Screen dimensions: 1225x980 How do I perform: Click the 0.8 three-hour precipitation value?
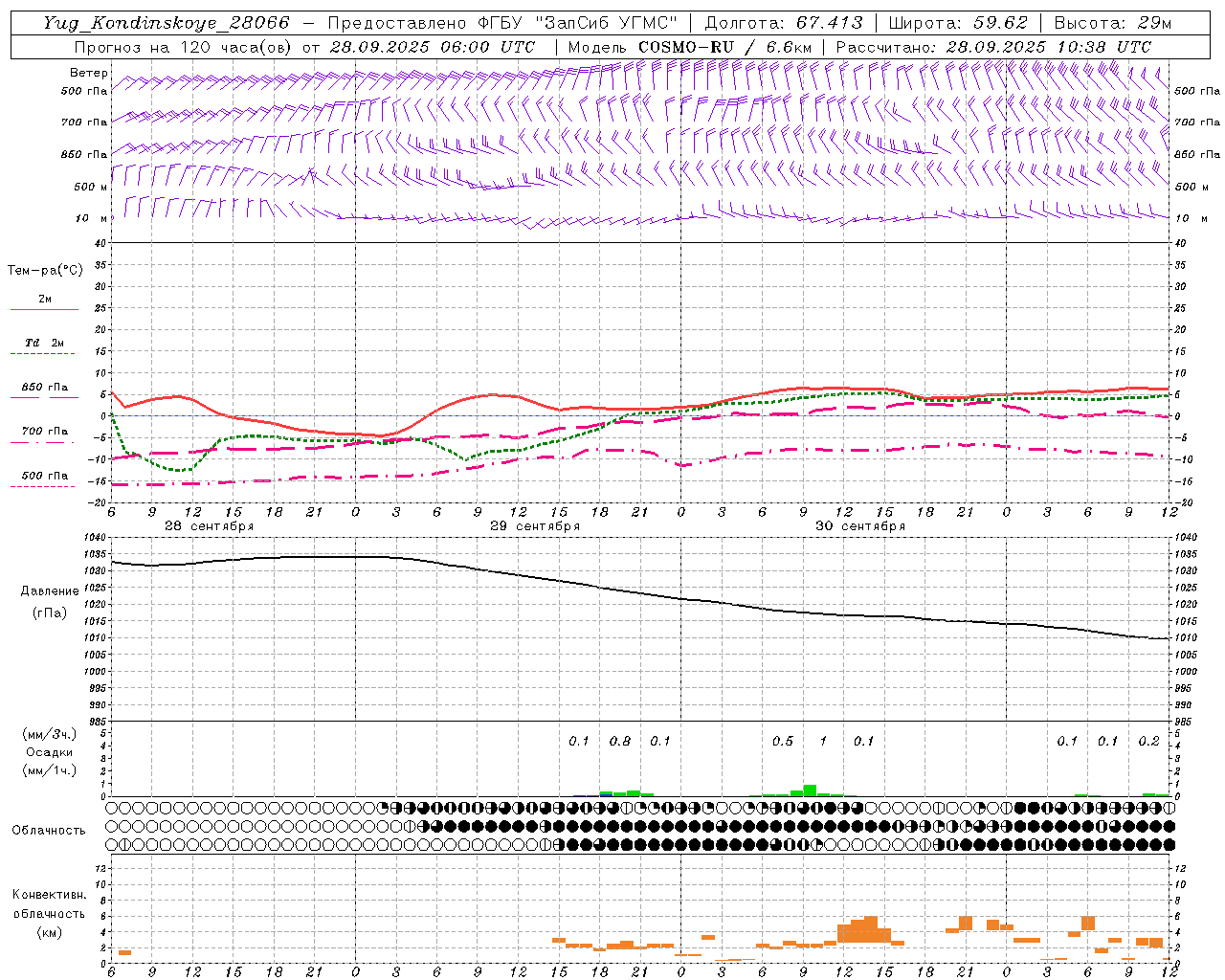620,741
